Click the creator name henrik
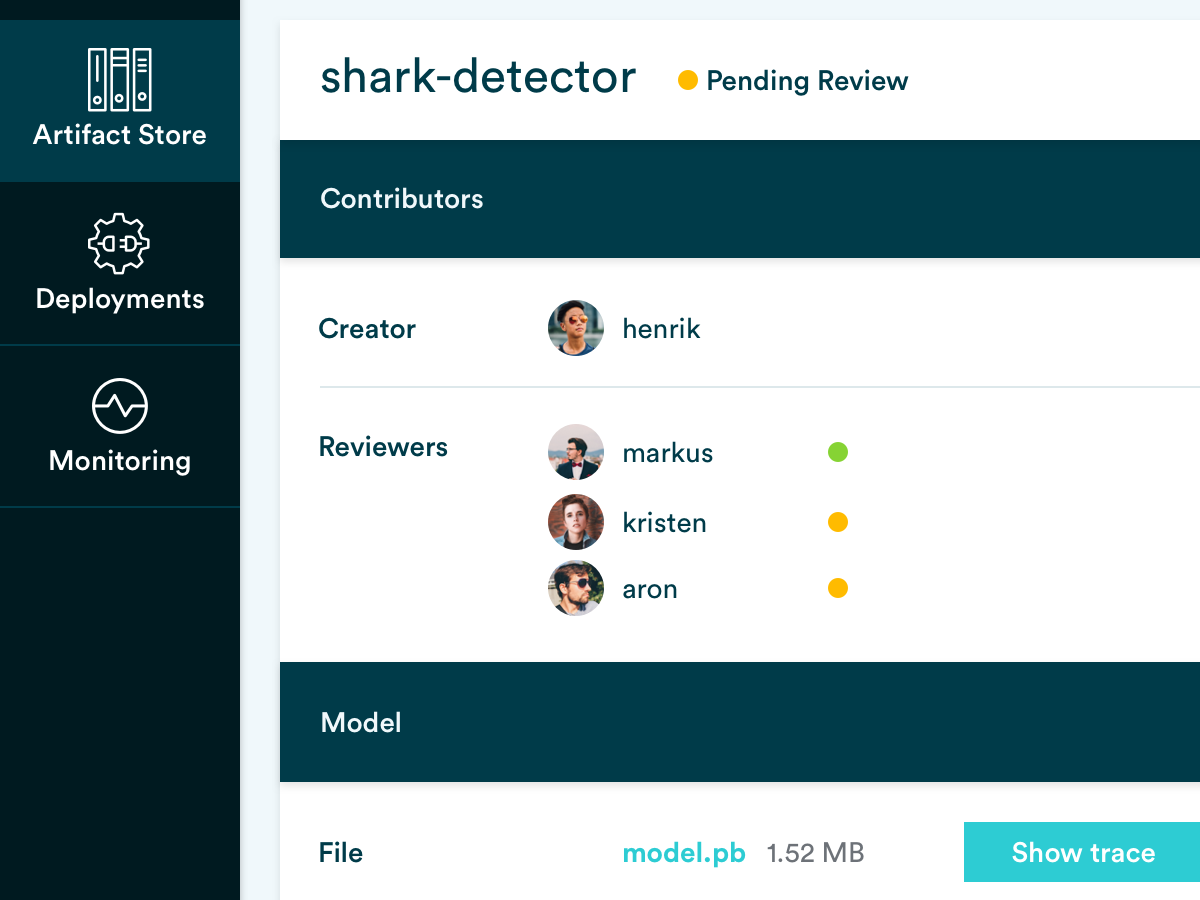Image resolution: width=1200 pixels, height=900 pixels. [661, 329]
